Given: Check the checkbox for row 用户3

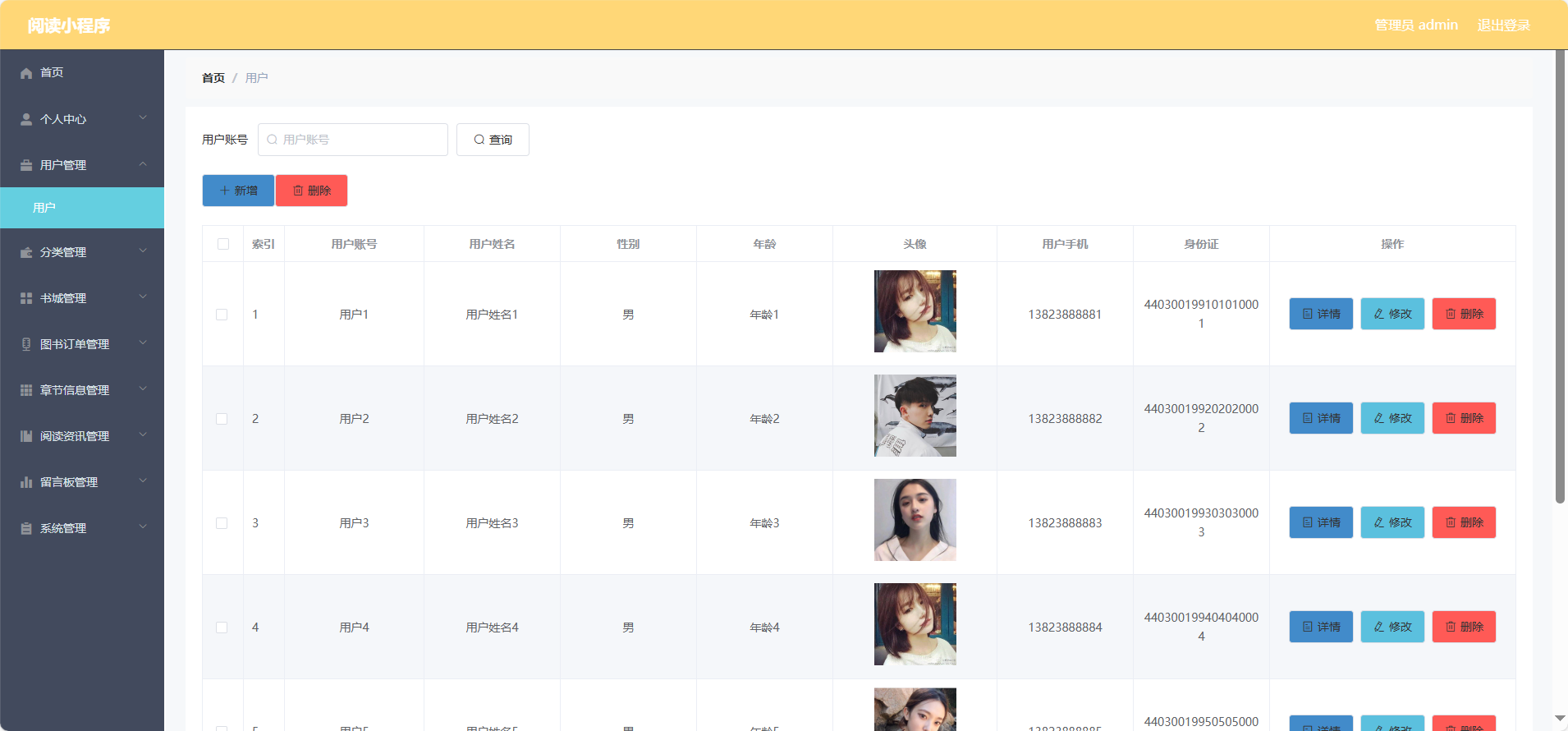Looking at the screenshot, I should [x=222, y=523].
